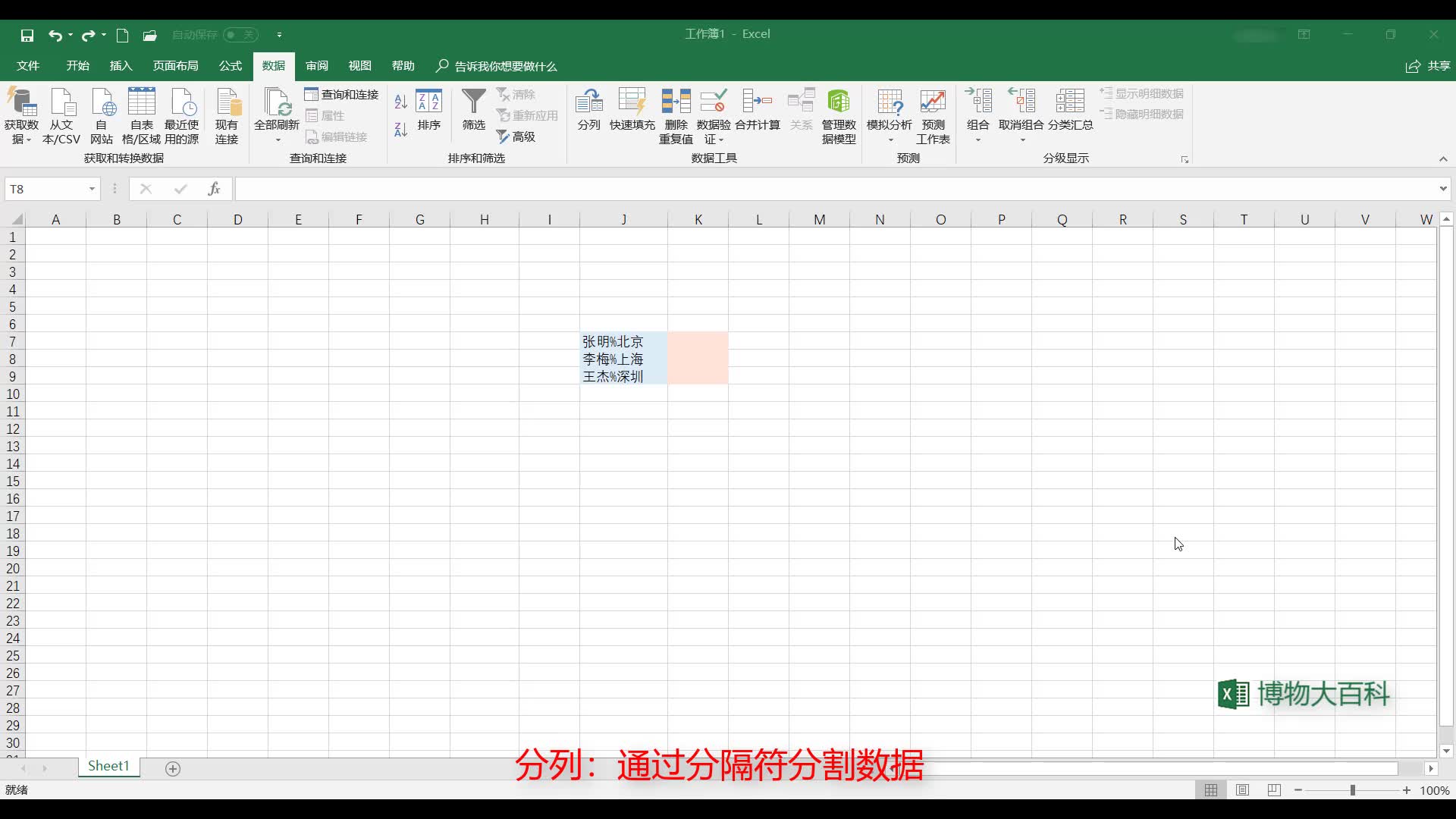The image size is (1456, 819).
Task: Enable 页面布局 view from status bar
Action: point(1242,789)
